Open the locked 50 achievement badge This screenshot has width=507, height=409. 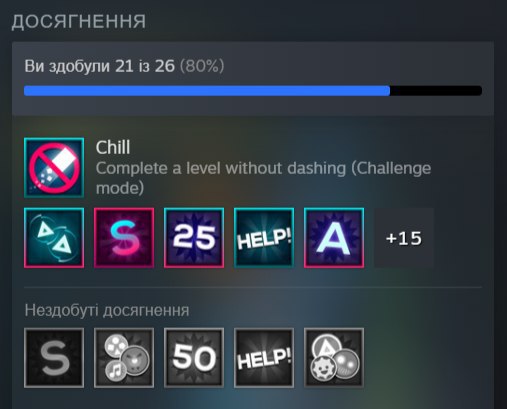pyautogui.click(x=194, y=358)
